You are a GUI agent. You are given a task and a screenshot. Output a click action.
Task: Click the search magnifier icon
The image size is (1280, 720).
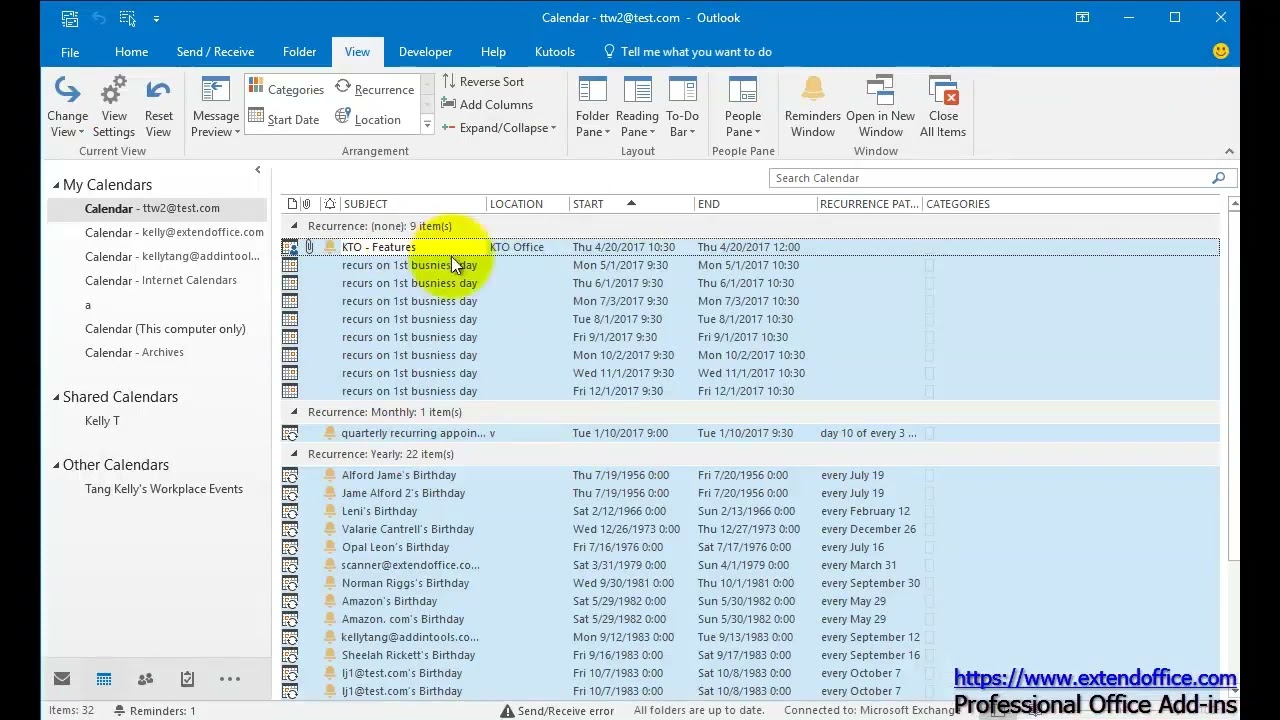pyautogui.click(x=1218, y=178)
